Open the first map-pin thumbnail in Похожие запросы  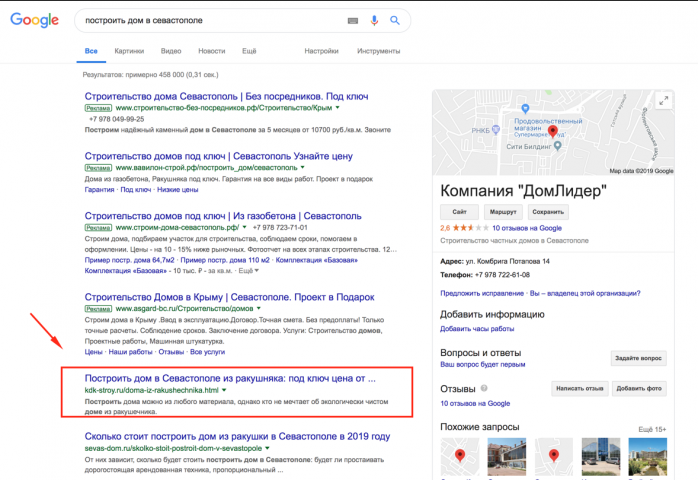(460, 457)
